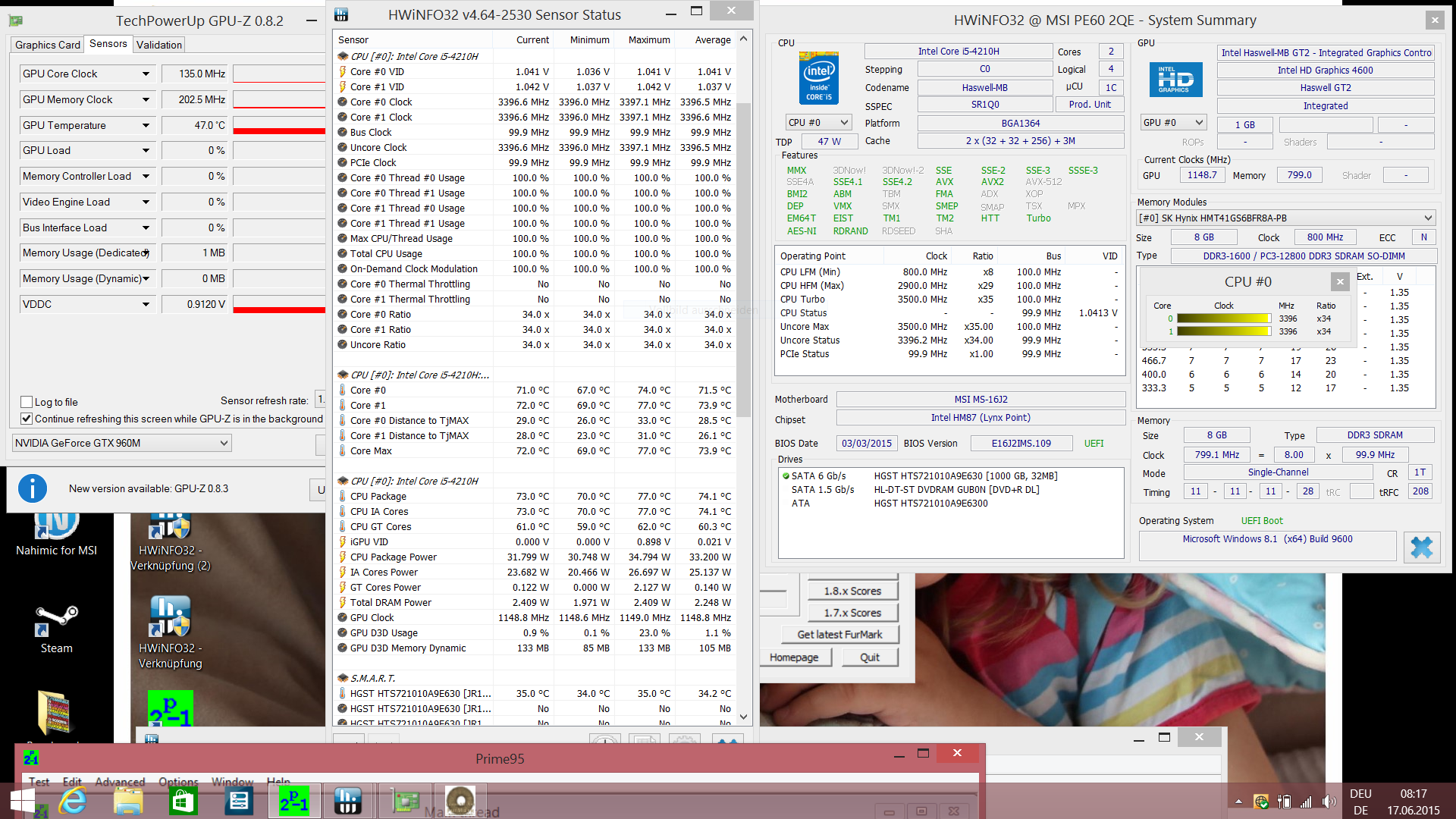Click the HWiNFO32 Sensor Status title icon

tap(341, 14)
